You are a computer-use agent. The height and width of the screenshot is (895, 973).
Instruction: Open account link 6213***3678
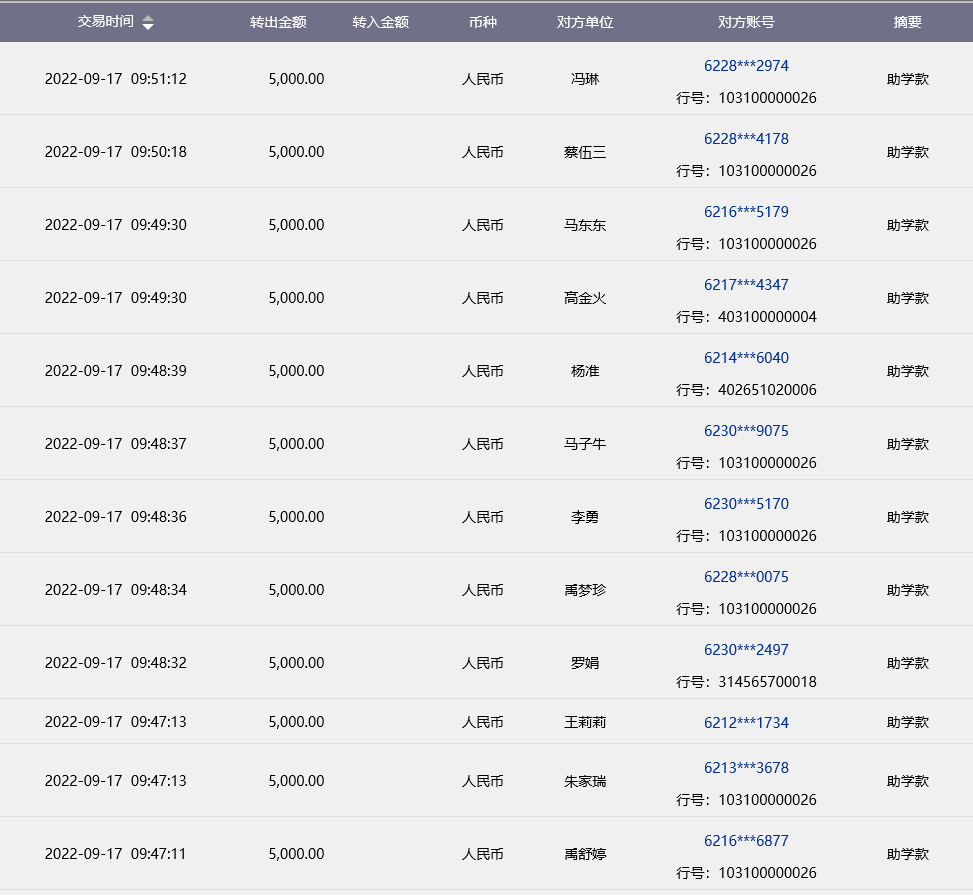coord(746,768)
